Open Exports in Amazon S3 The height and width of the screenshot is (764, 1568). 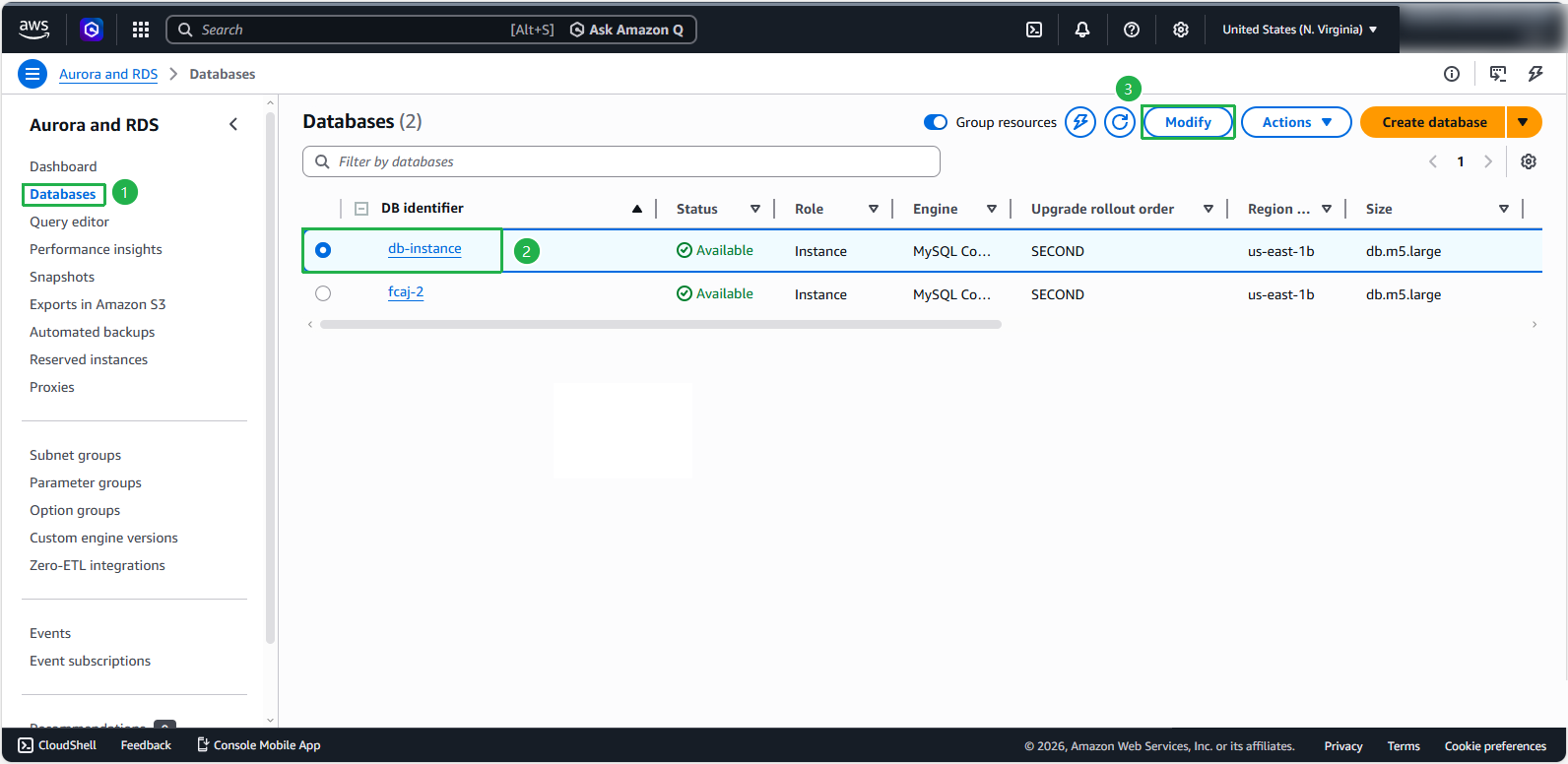pos(98,304)
